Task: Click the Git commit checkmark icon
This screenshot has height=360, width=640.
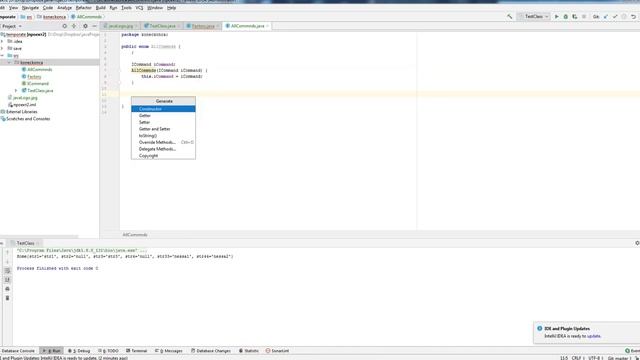Action: pyautogui.click(x=615, y=17)
